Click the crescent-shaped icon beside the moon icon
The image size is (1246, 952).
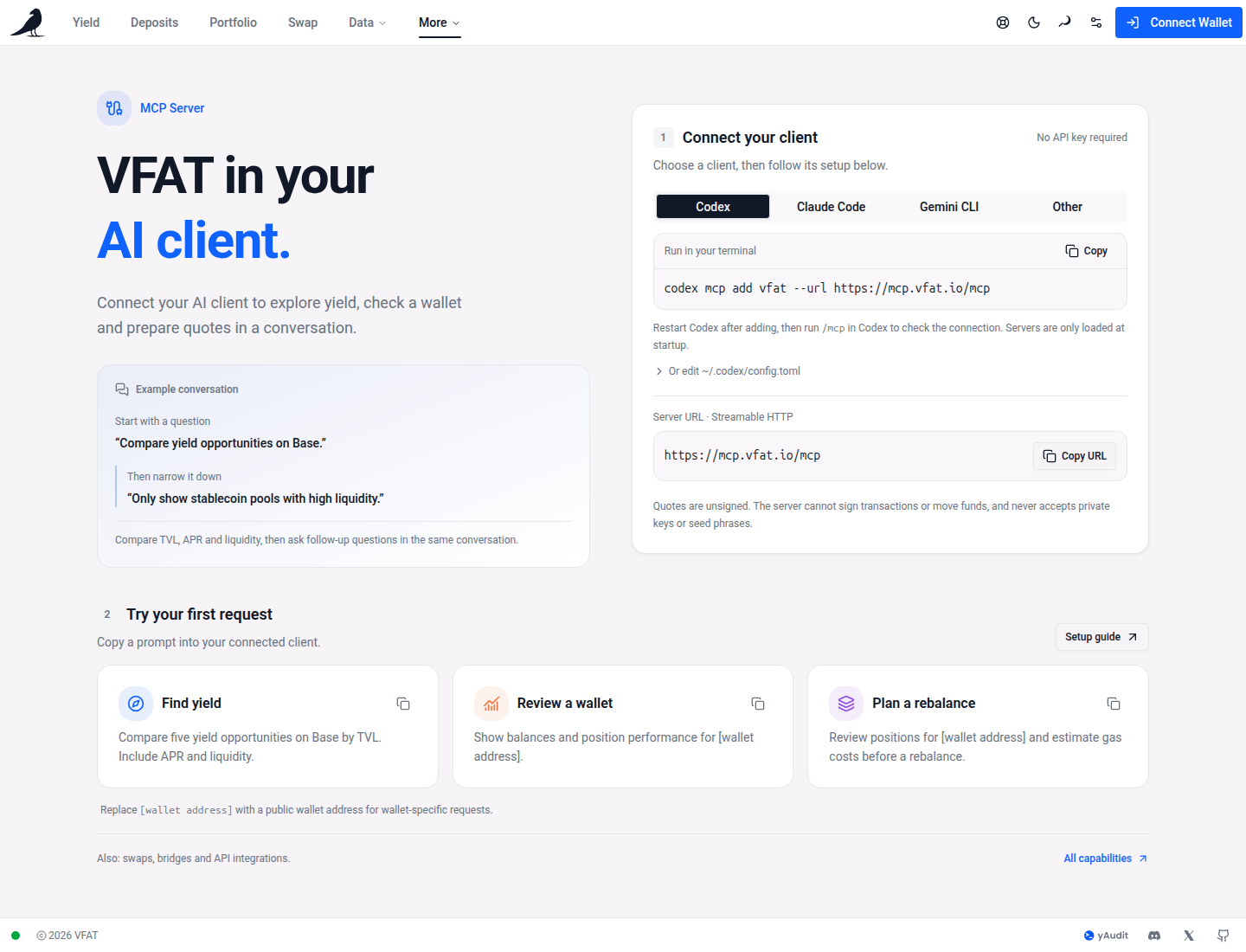1065,23
